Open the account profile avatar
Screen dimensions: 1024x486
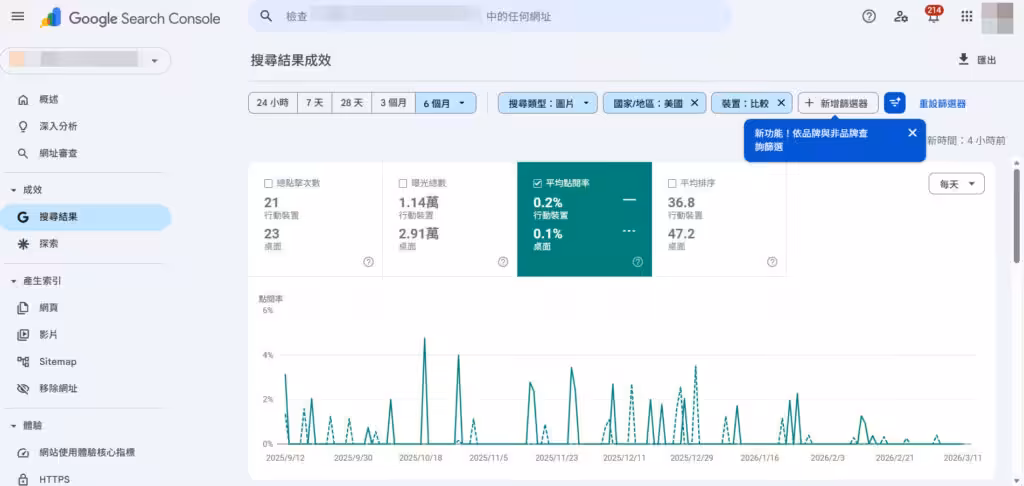point(997,17)
